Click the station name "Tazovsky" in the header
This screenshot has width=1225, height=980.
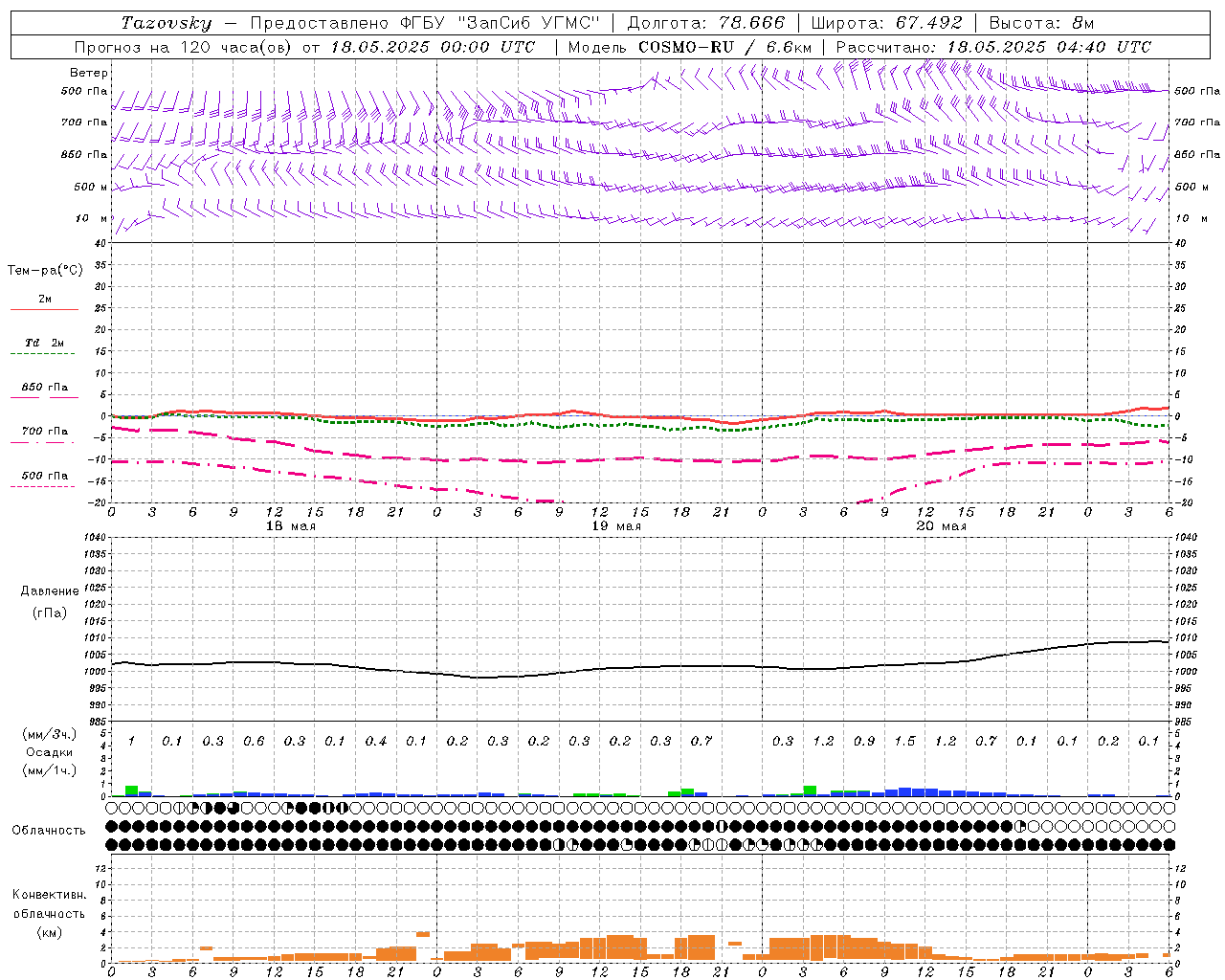[x=167, y=23]
